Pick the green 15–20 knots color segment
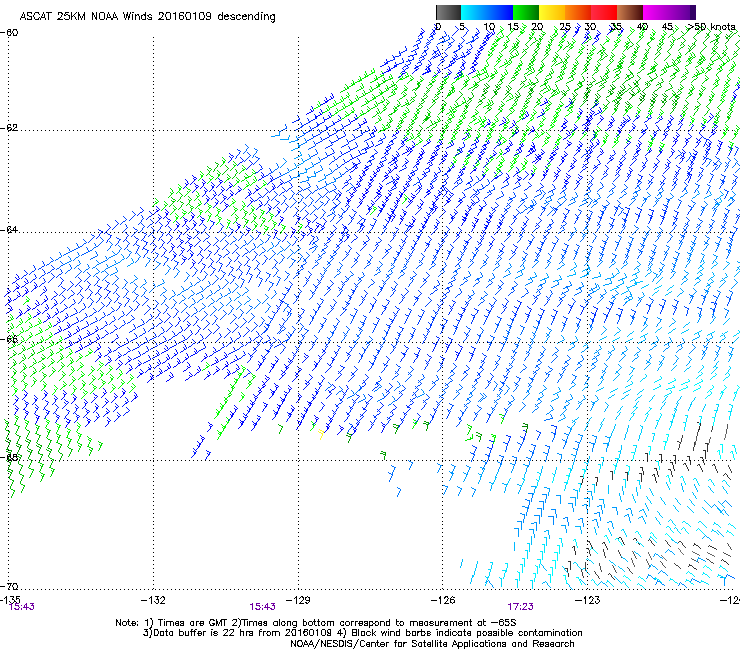The image size is (740, 650). point(526,12)
